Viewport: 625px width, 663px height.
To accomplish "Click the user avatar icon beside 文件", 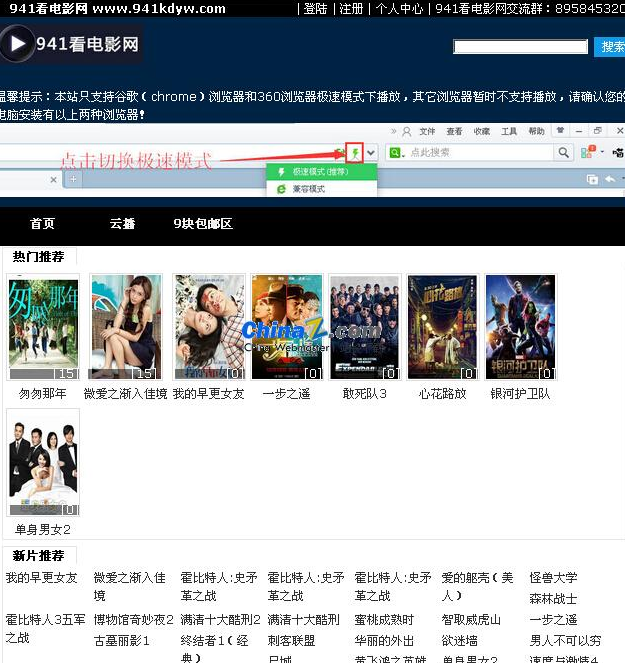I will [406, 132].
